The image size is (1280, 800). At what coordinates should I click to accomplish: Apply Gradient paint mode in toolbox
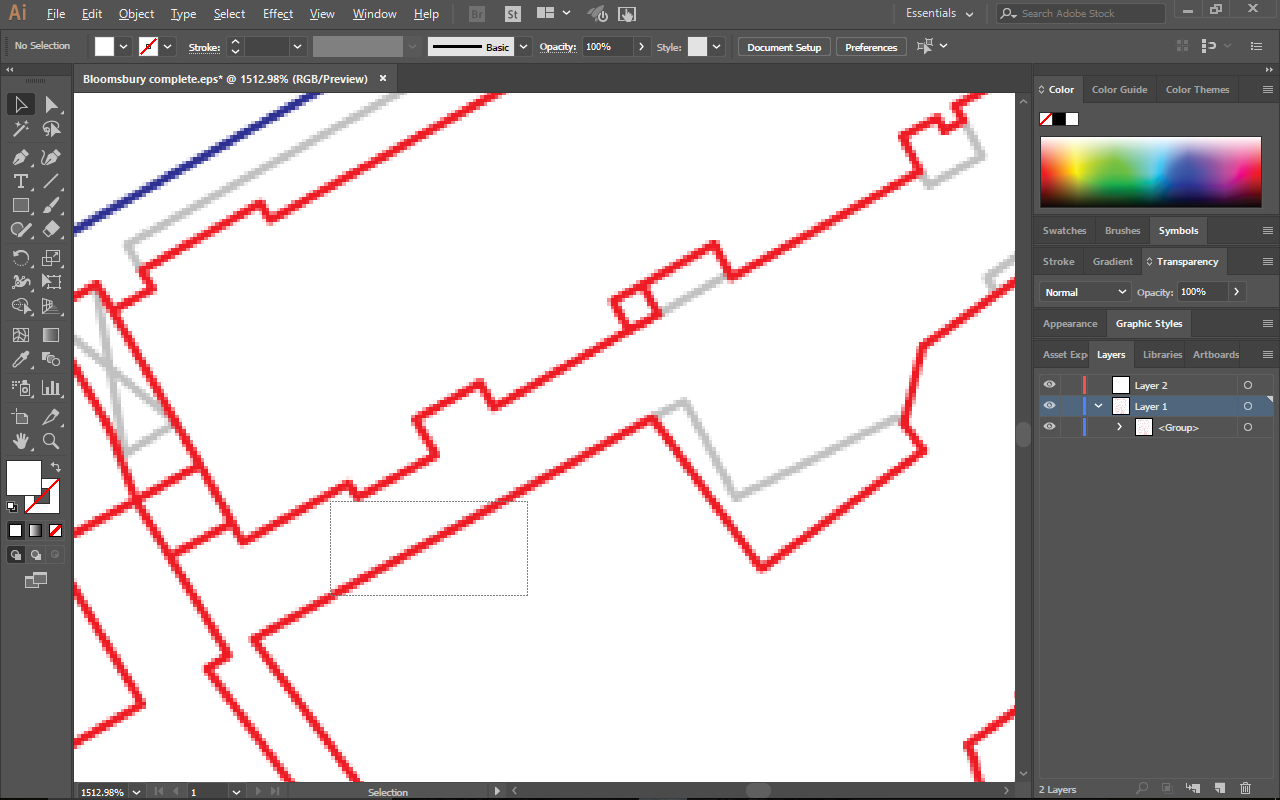[36, 530]
